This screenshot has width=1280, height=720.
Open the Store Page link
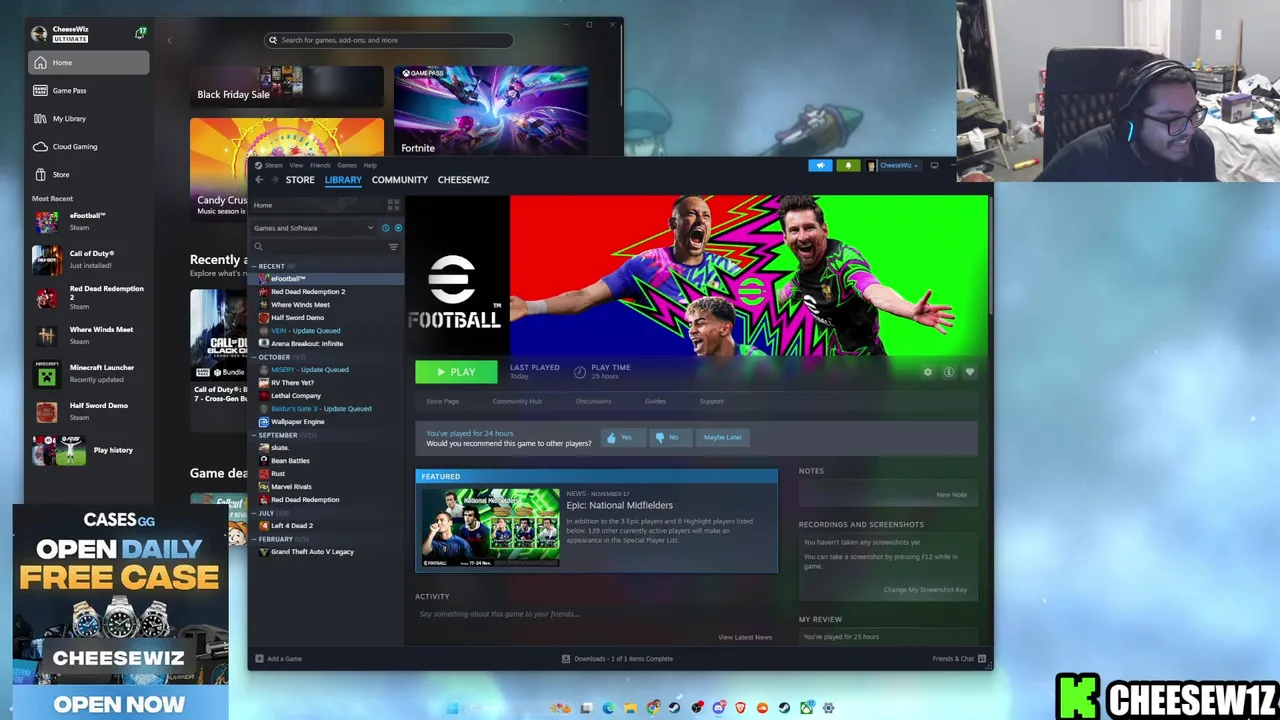pos(442,401)
